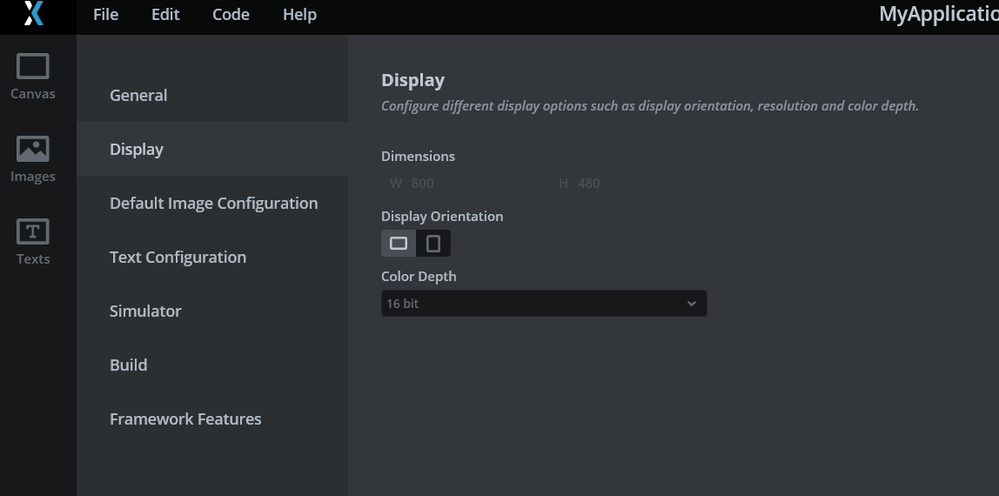
Task: Open the Color Depth 16 bit dropdown
Action: tap(543, 304)
